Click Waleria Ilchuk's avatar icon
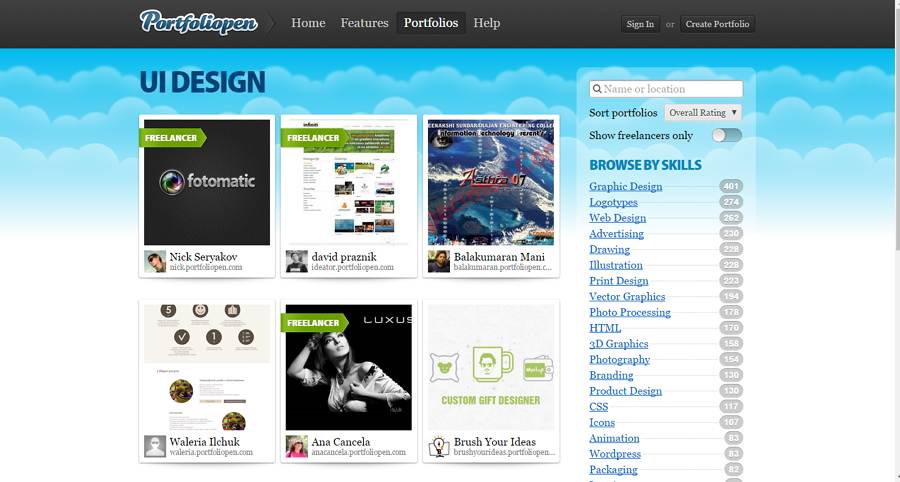The image size is (900, 482). click(x=155, y=446)
